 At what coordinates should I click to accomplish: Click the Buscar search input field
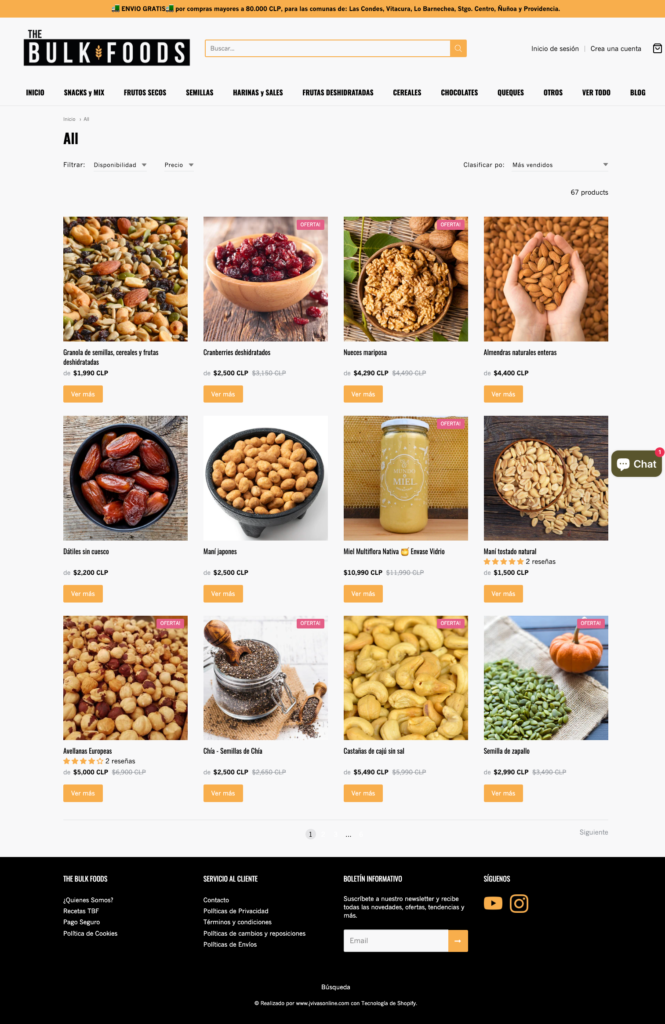point(327,48)
